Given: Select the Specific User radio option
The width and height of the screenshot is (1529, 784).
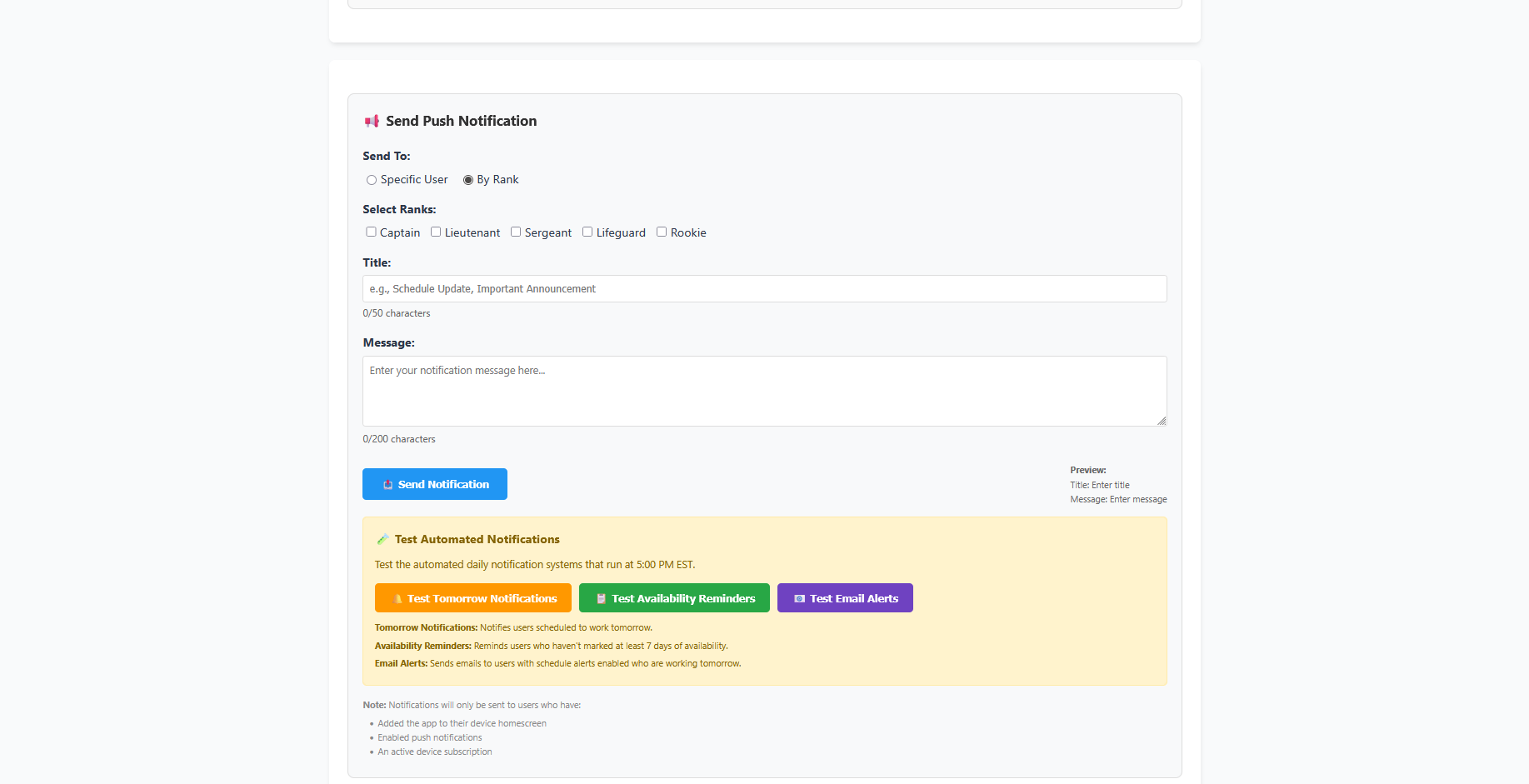Looking at the screenshot, I should click(x=372, y=180).
